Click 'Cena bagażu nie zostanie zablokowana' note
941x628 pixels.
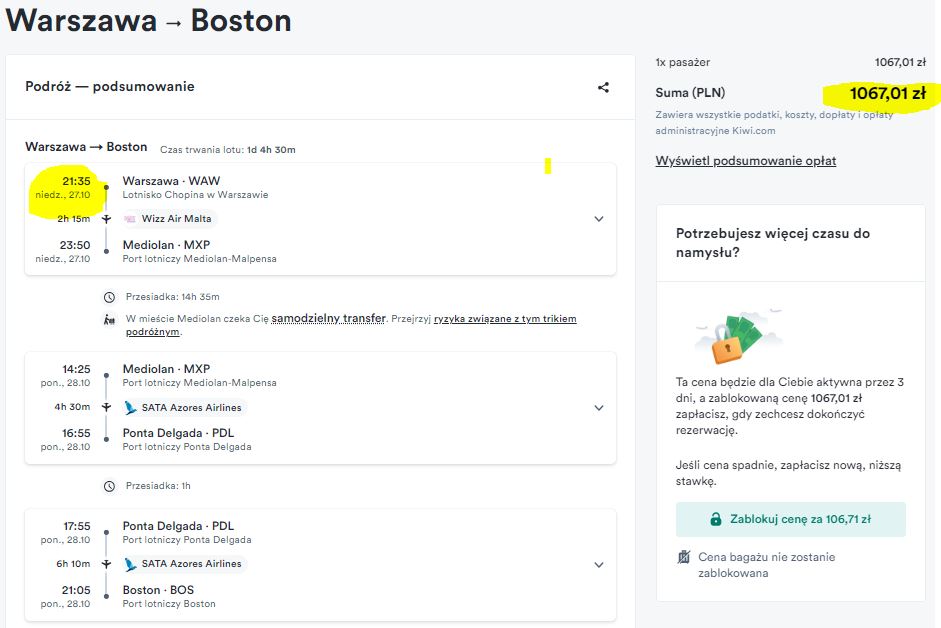pos(766,565)
